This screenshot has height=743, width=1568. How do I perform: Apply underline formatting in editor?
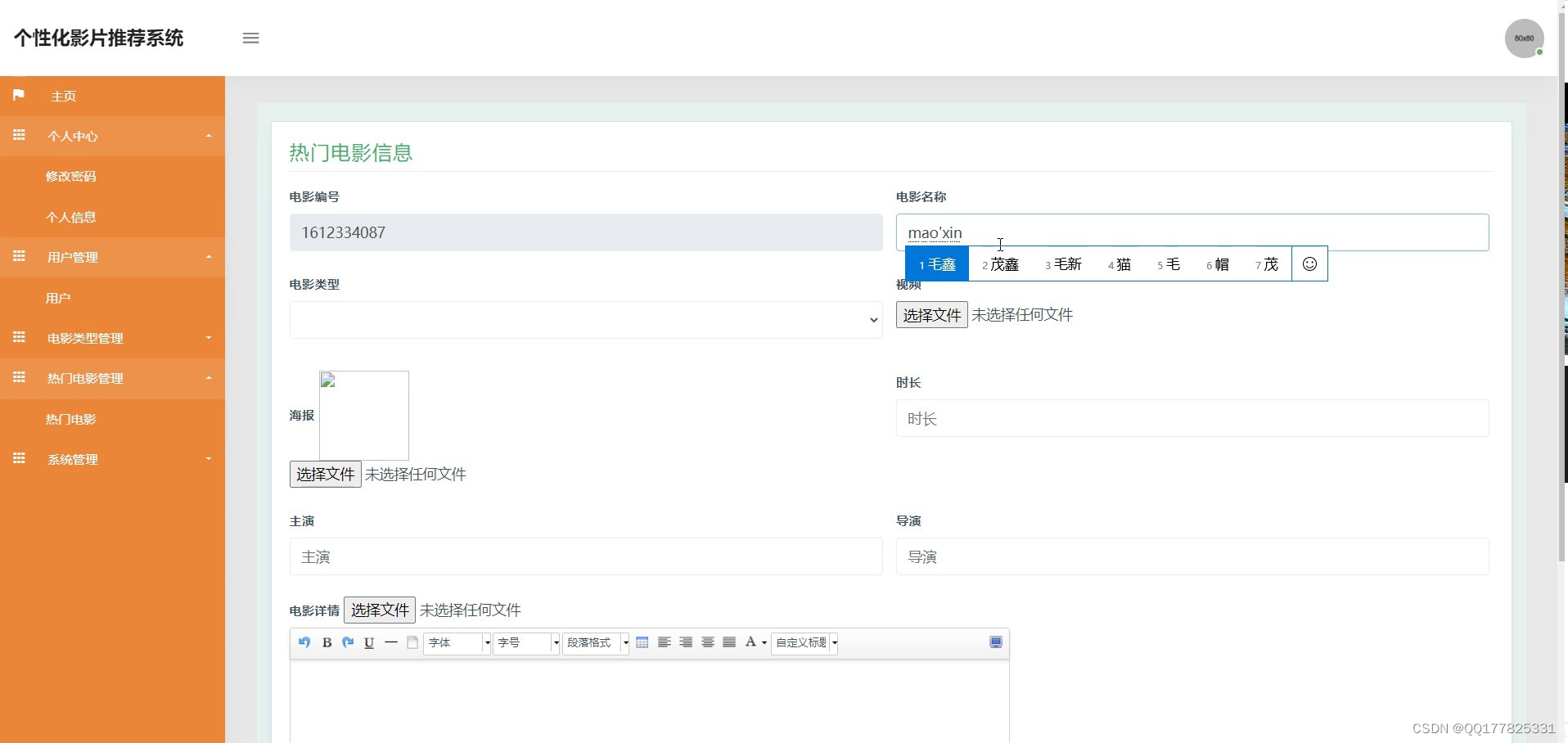pyautogui.click(x=369, y=642)
